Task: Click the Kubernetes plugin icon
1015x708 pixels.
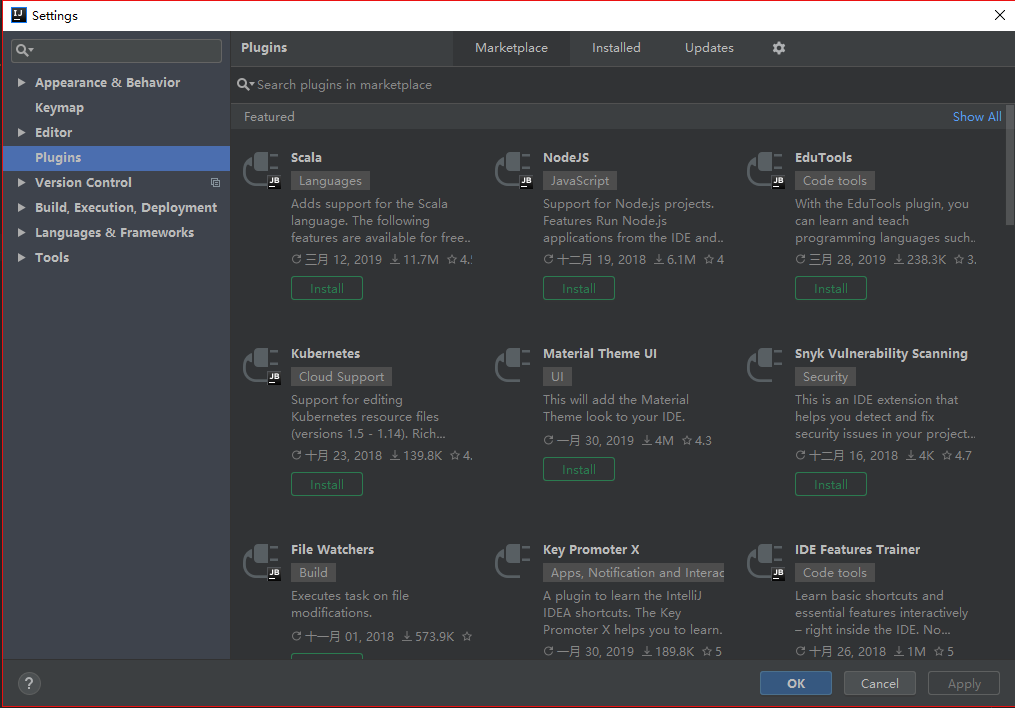Action: click(x=262, y=366)
